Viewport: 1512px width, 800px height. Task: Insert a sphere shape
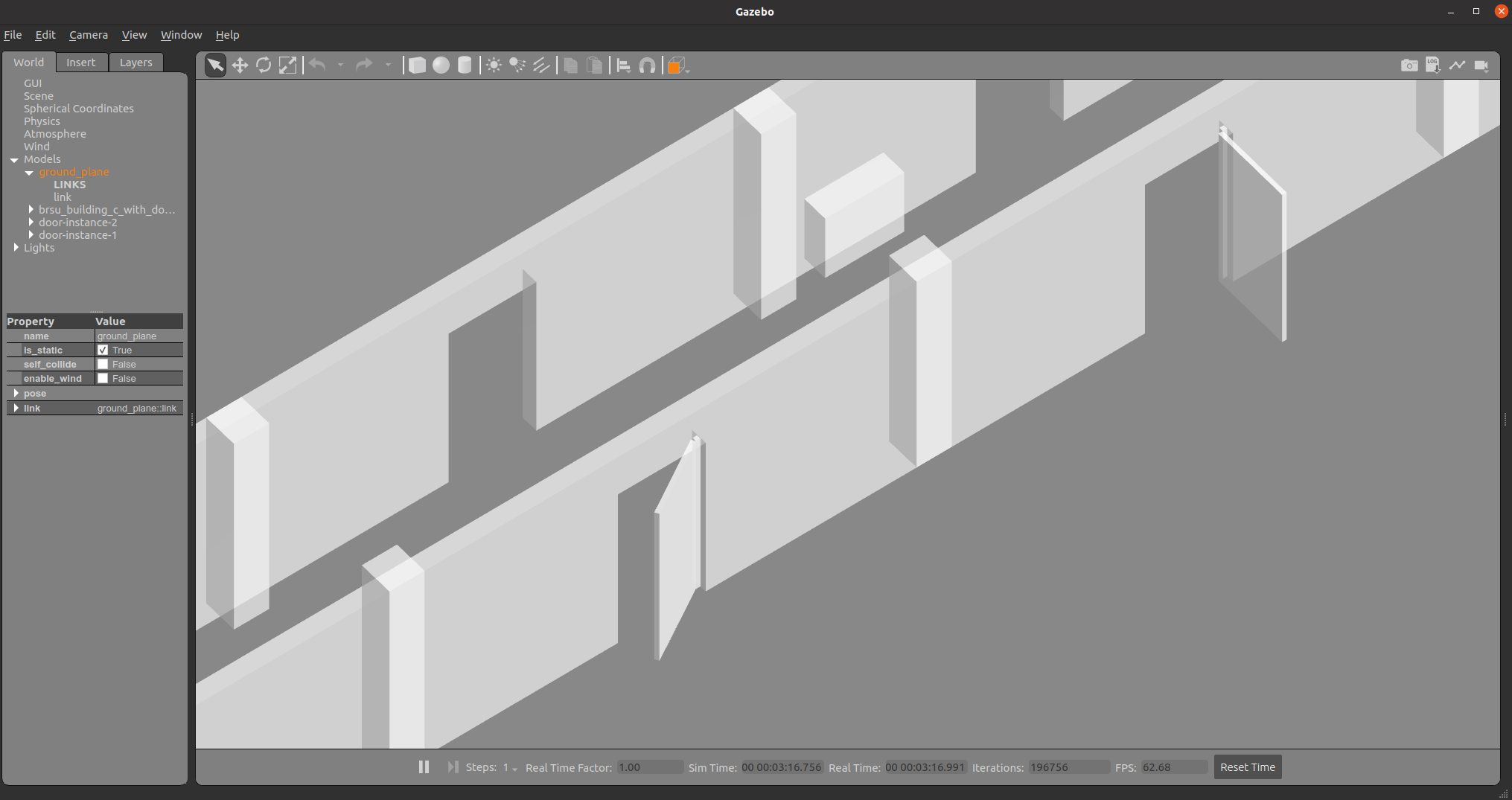[x=441, y=65]
